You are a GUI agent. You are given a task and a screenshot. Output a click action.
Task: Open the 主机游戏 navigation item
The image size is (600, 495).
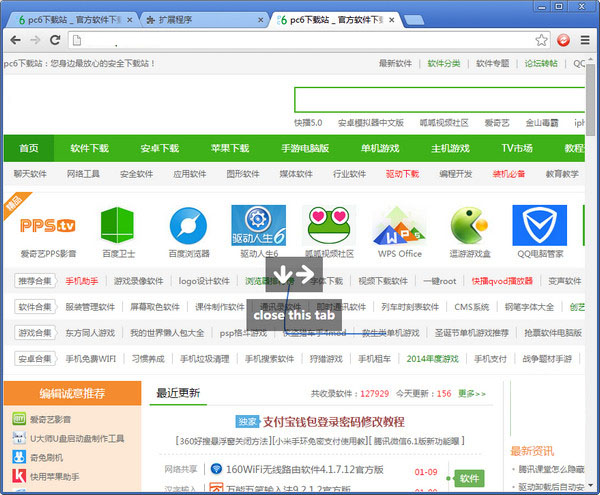pos(450,148)
